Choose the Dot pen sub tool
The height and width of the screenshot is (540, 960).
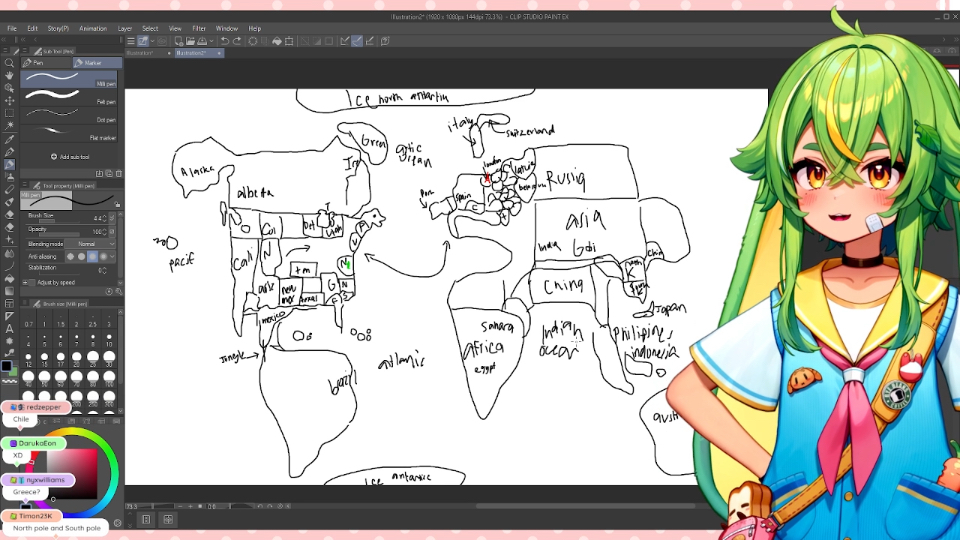[69, 114]
